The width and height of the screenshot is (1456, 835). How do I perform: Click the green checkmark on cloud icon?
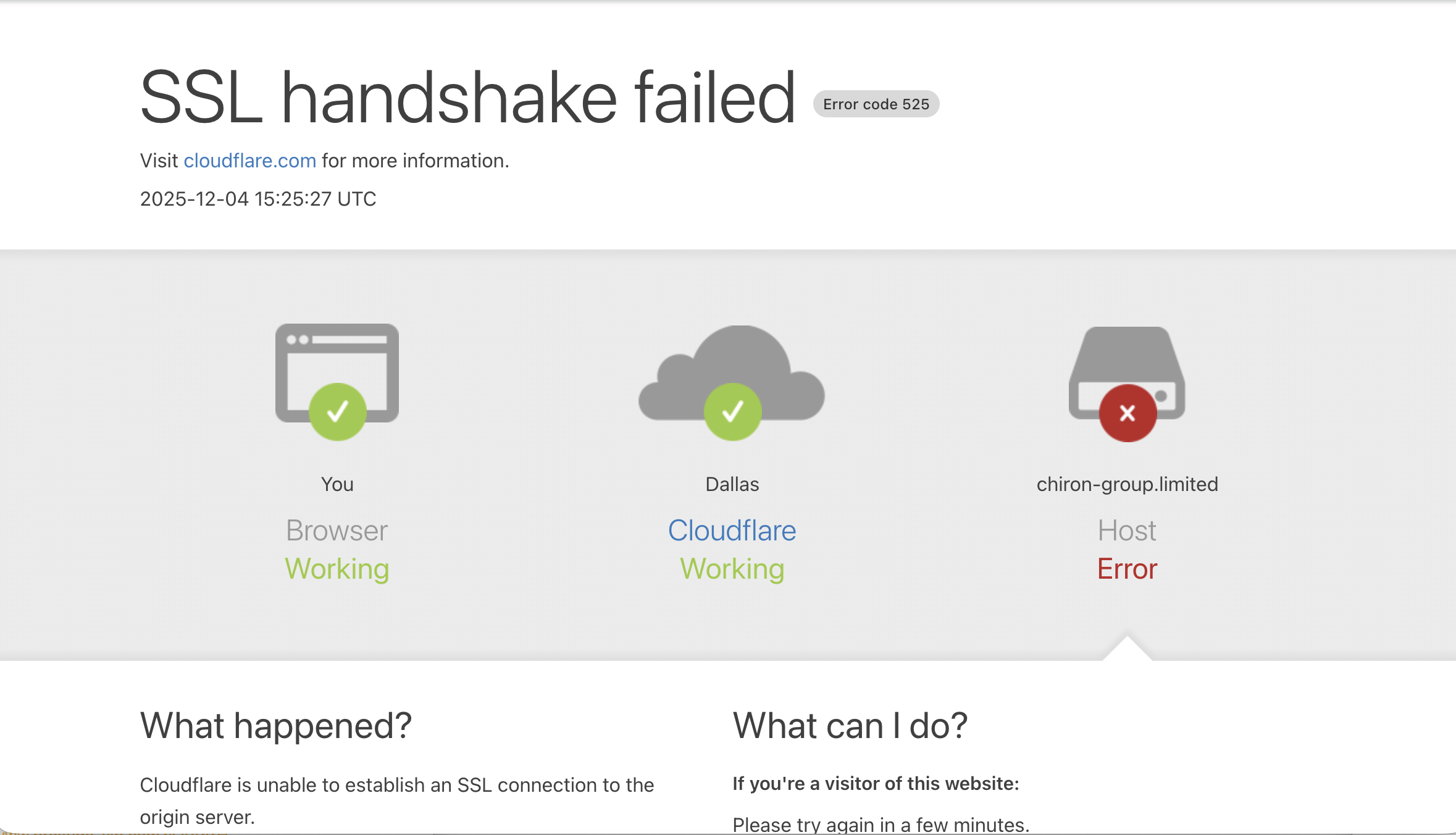732,411
